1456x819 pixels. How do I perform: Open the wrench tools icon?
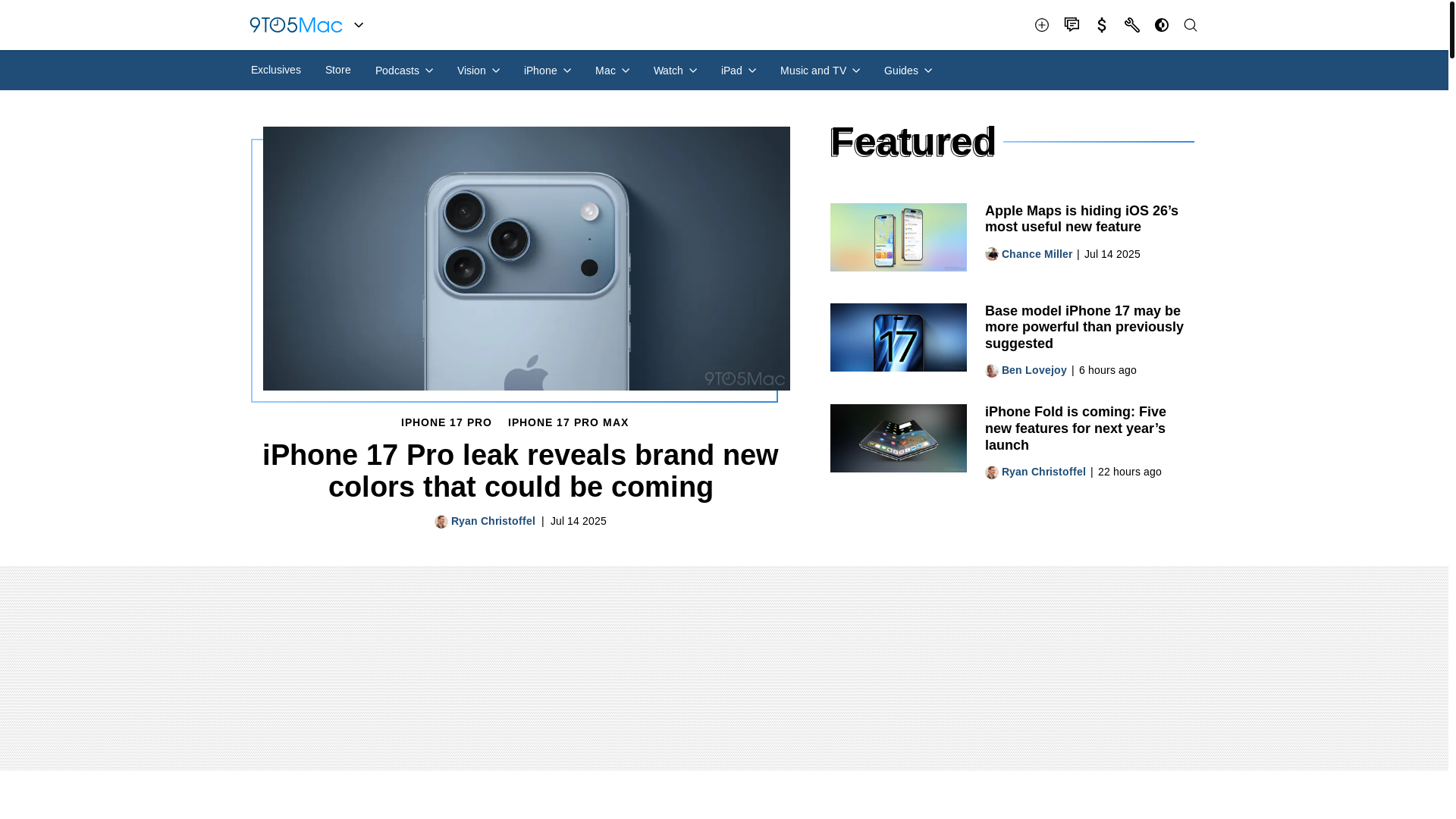(1131, 25)
